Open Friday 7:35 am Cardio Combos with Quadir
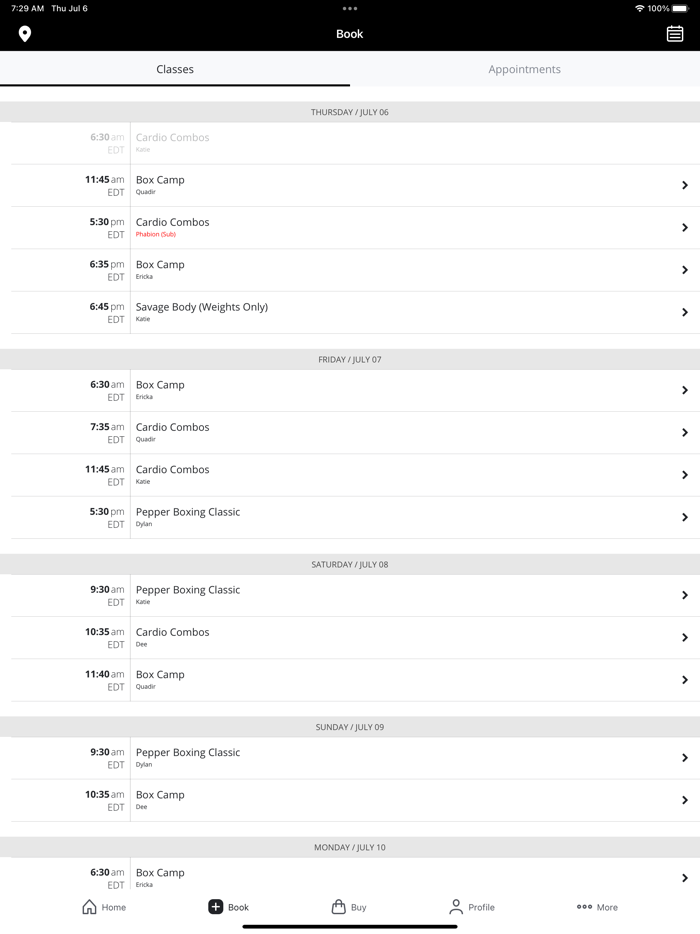The height and width of the screenshot is (934, 700). [x=355, y=432]
